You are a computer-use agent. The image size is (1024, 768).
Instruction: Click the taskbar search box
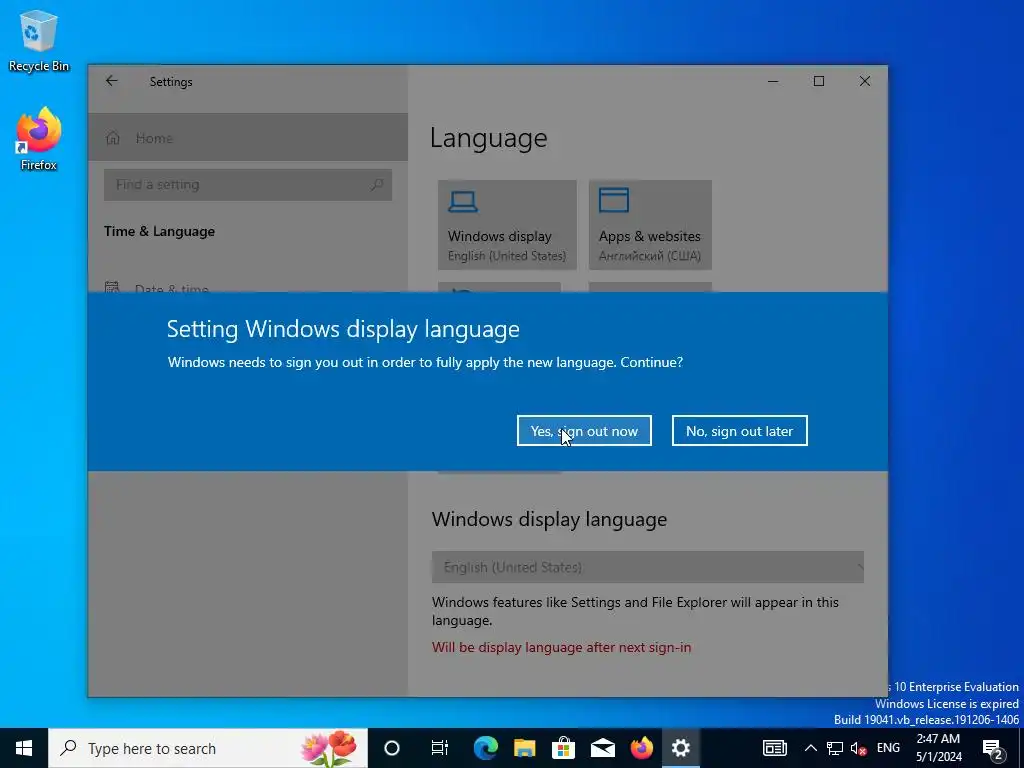[x=208, y=748]
